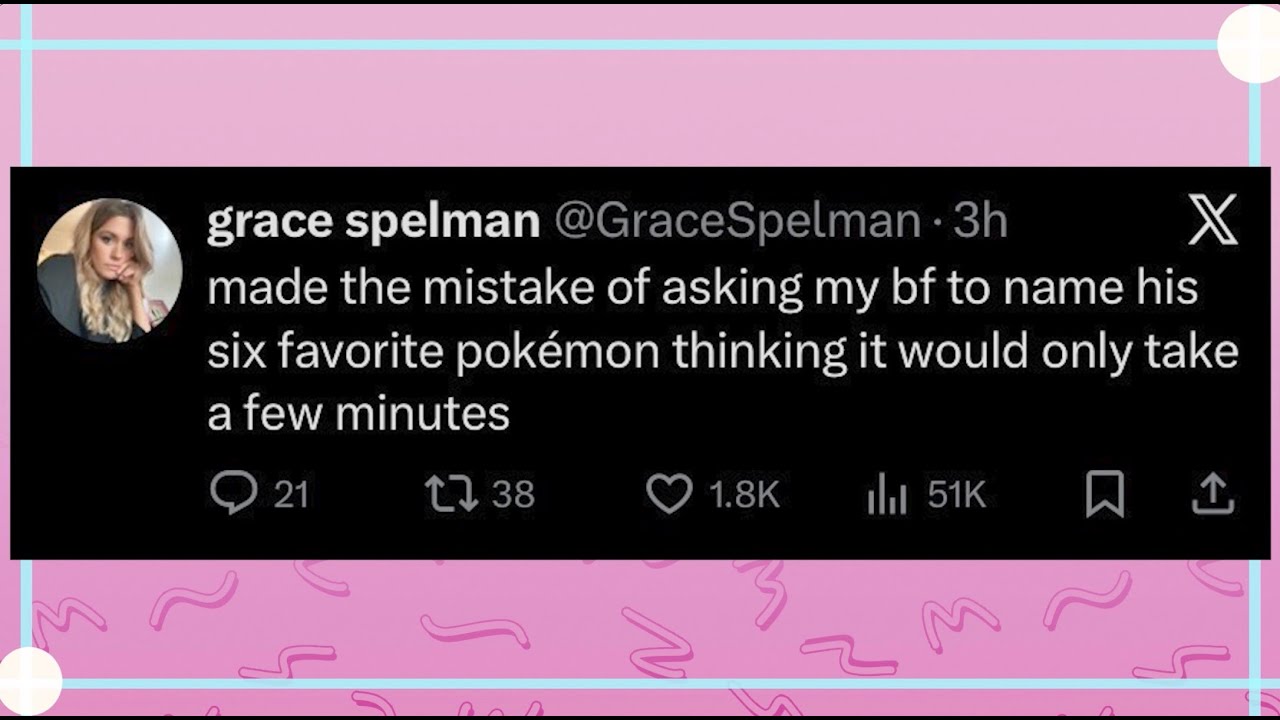Open grace spelman's profile picture
This screenshot has height=720, width=1280.
[x=110, y=271]
